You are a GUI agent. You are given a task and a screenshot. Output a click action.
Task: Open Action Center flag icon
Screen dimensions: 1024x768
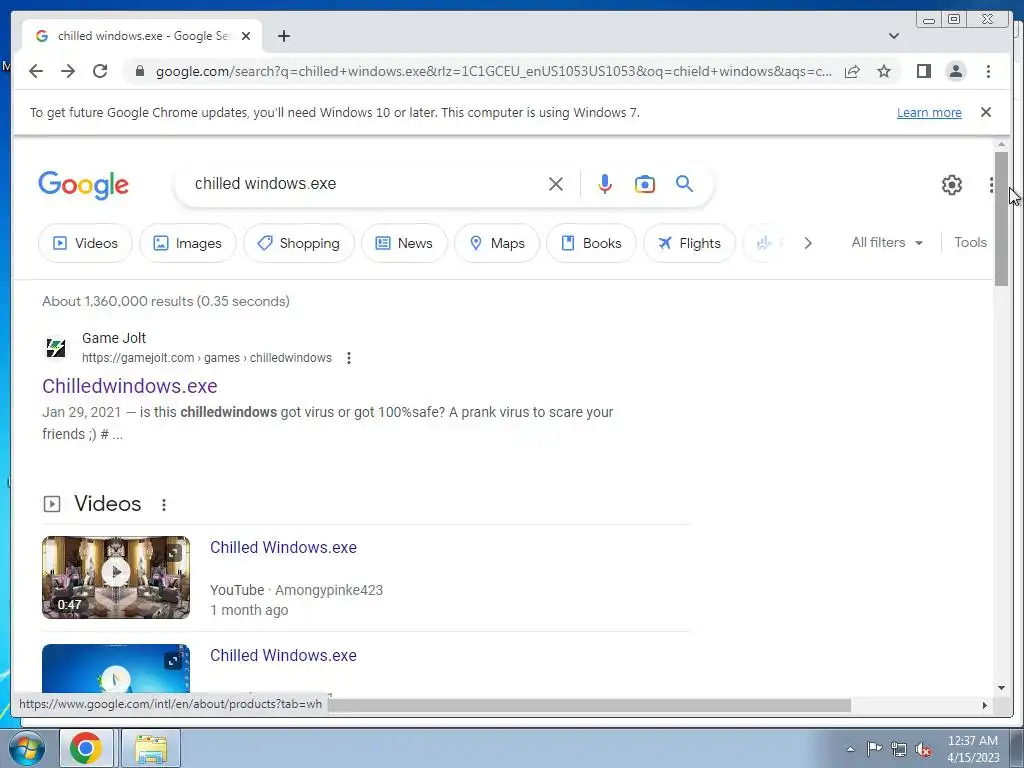tap(874, 749)
